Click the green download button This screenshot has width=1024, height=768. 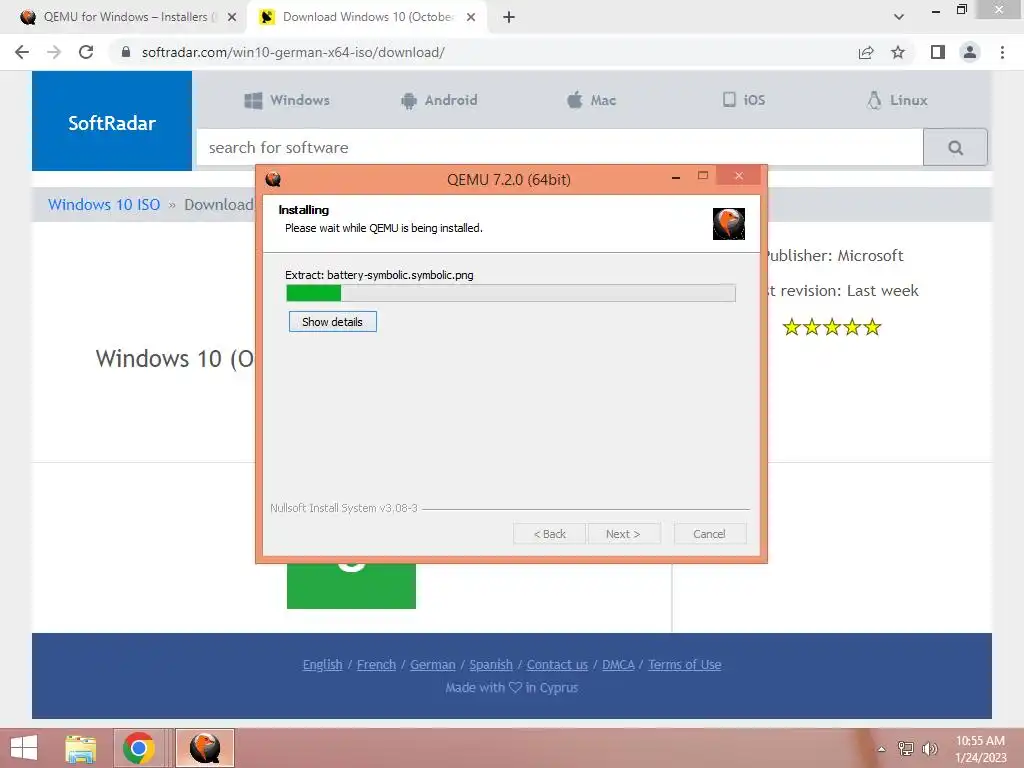(351, 586)
